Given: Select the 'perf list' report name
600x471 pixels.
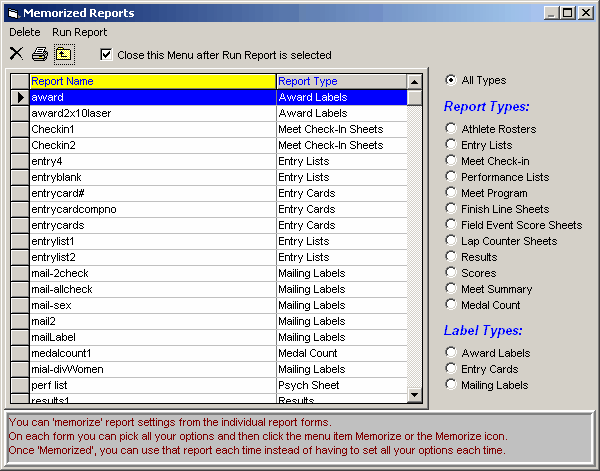Looking at the screenshot, I should [x=153, y=385].
